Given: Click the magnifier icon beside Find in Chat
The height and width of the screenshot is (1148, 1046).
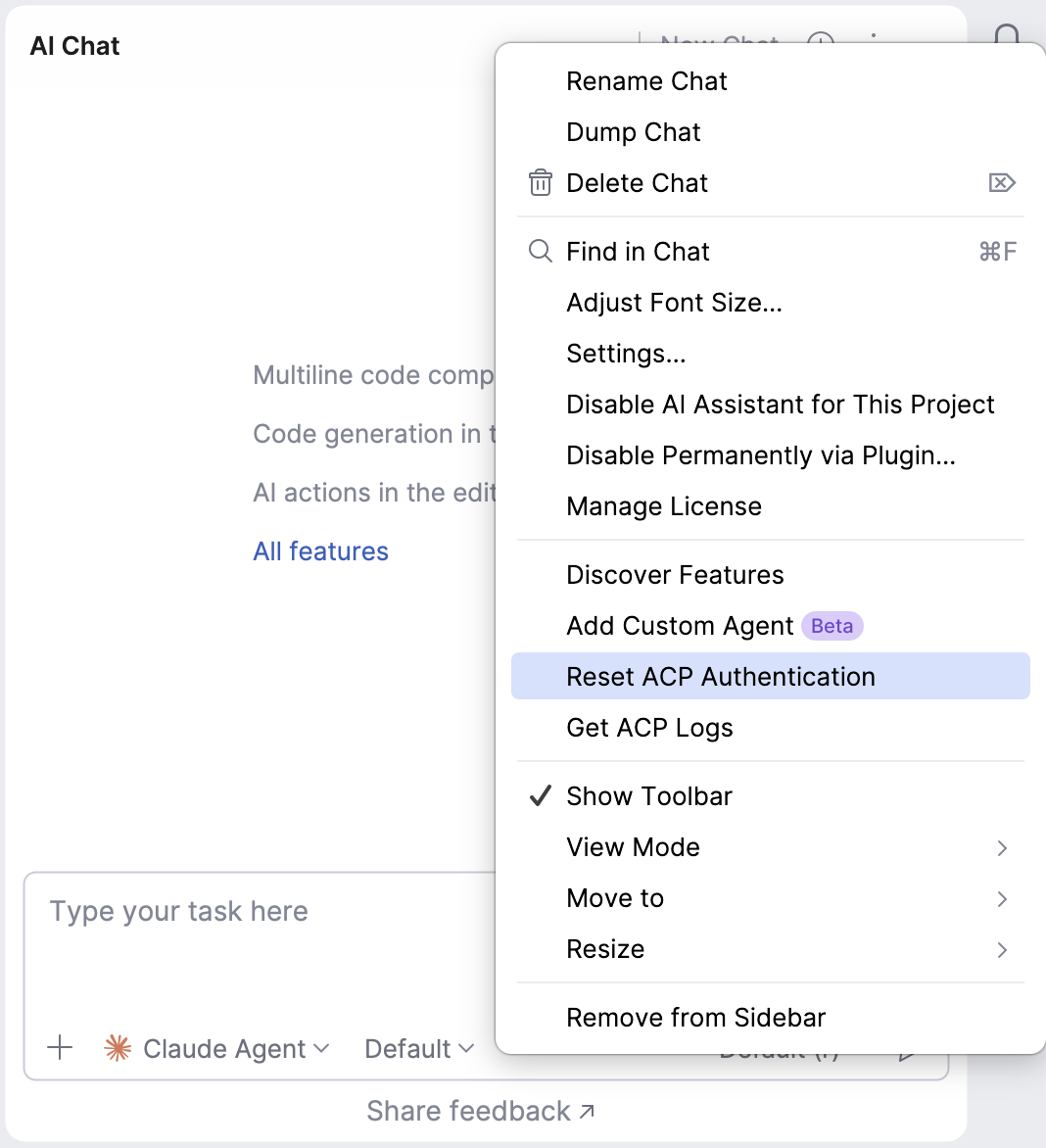Looking at the screenshot, I should pos(541,251).
